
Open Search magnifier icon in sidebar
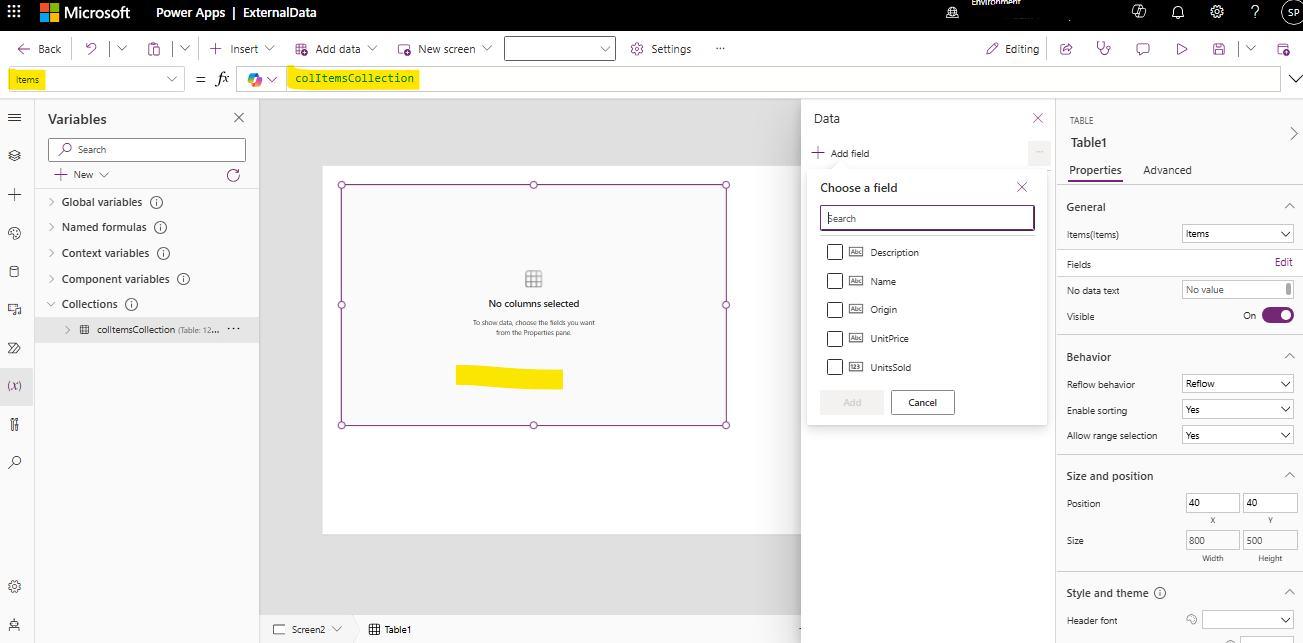click(14, 462)
